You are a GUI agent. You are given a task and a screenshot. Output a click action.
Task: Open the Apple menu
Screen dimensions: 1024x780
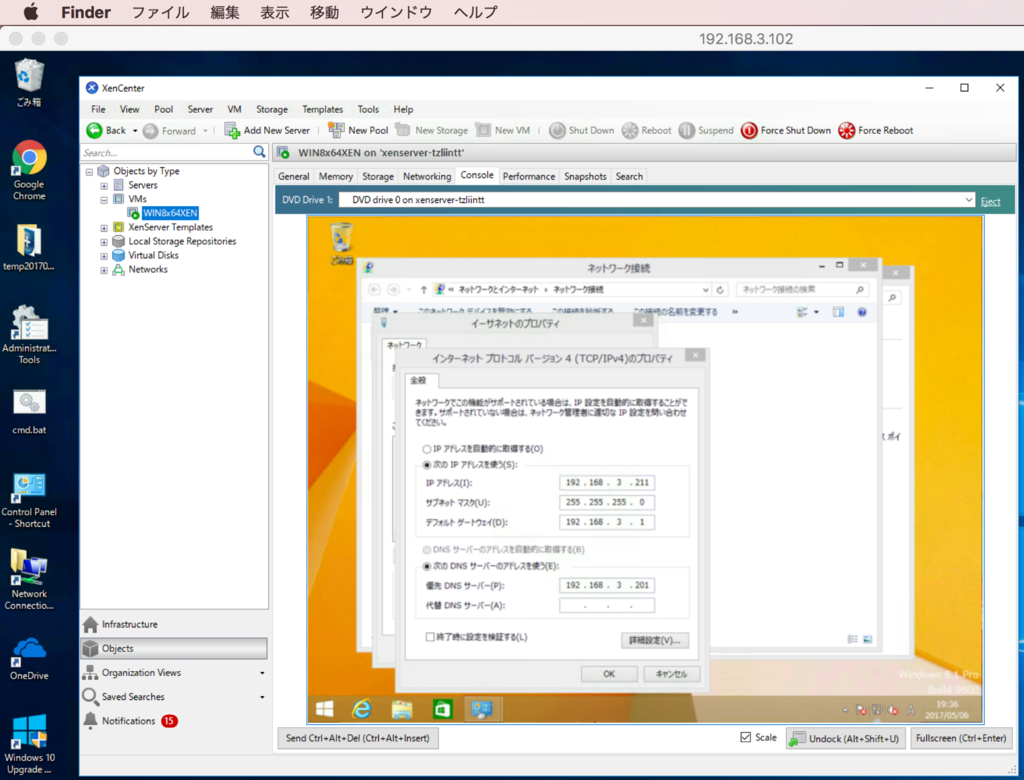pos(31,12)
